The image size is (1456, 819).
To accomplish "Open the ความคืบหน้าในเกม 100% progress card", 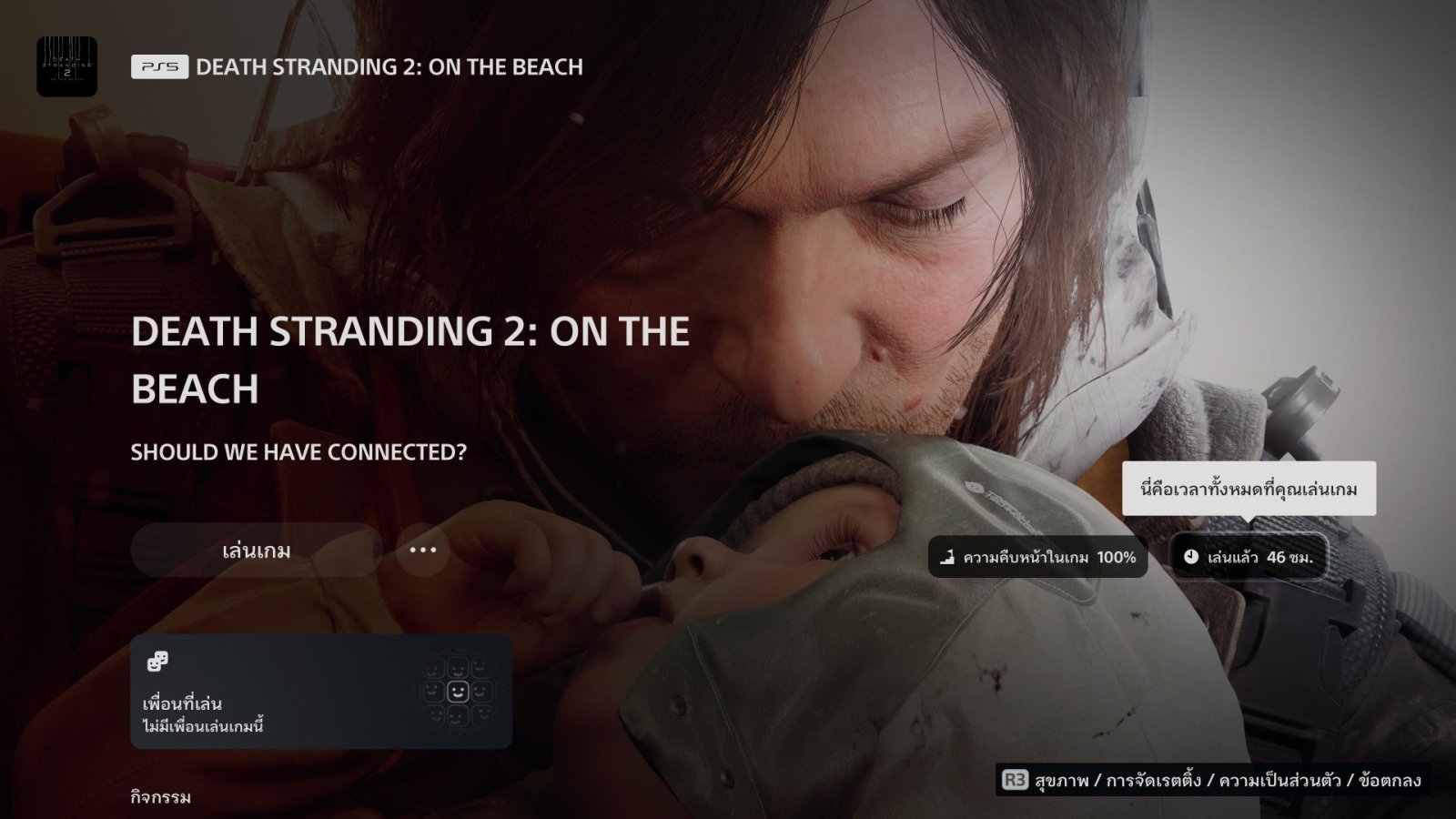I will tap(1038, 556).
